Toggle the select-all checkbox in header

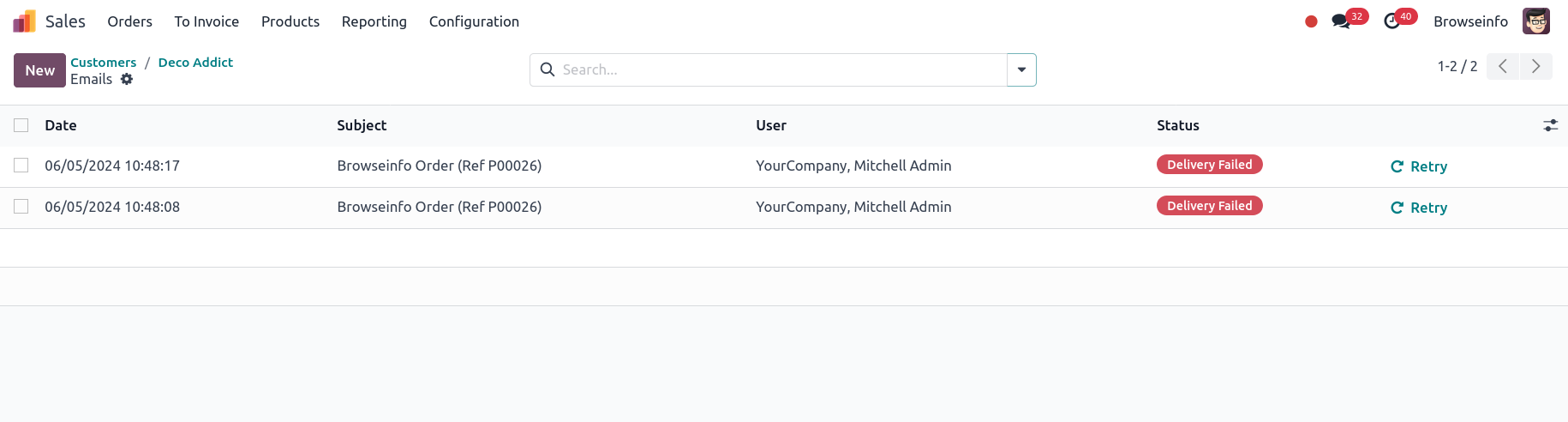point(21,125)
